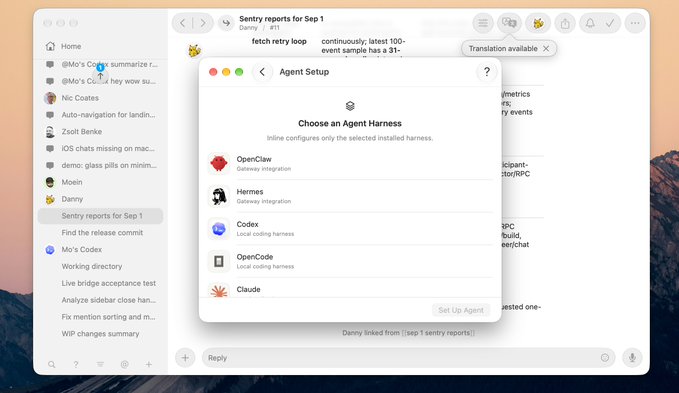This screenshot has height=393, width=679.
Task: Open Danny in the sidebar
Action: (100, 199)
